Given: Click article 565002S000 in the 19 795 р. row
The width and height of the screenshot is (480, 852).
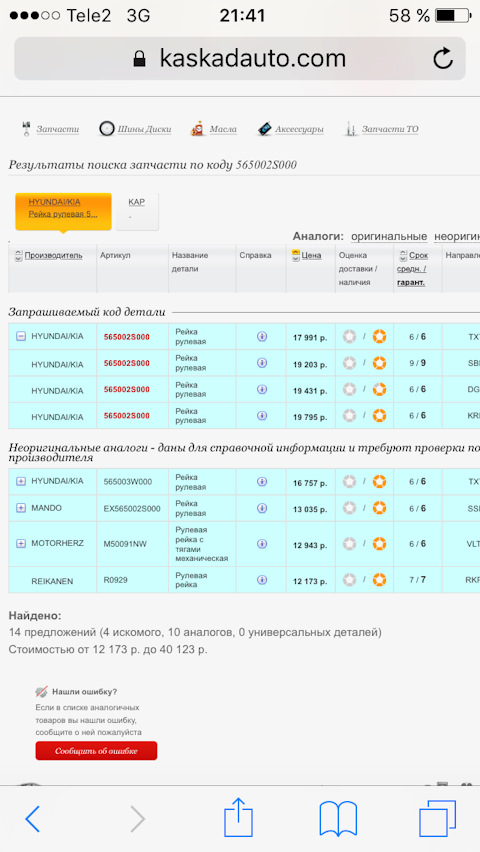Looking at the screenshot, I should click(x=127, y=416).
